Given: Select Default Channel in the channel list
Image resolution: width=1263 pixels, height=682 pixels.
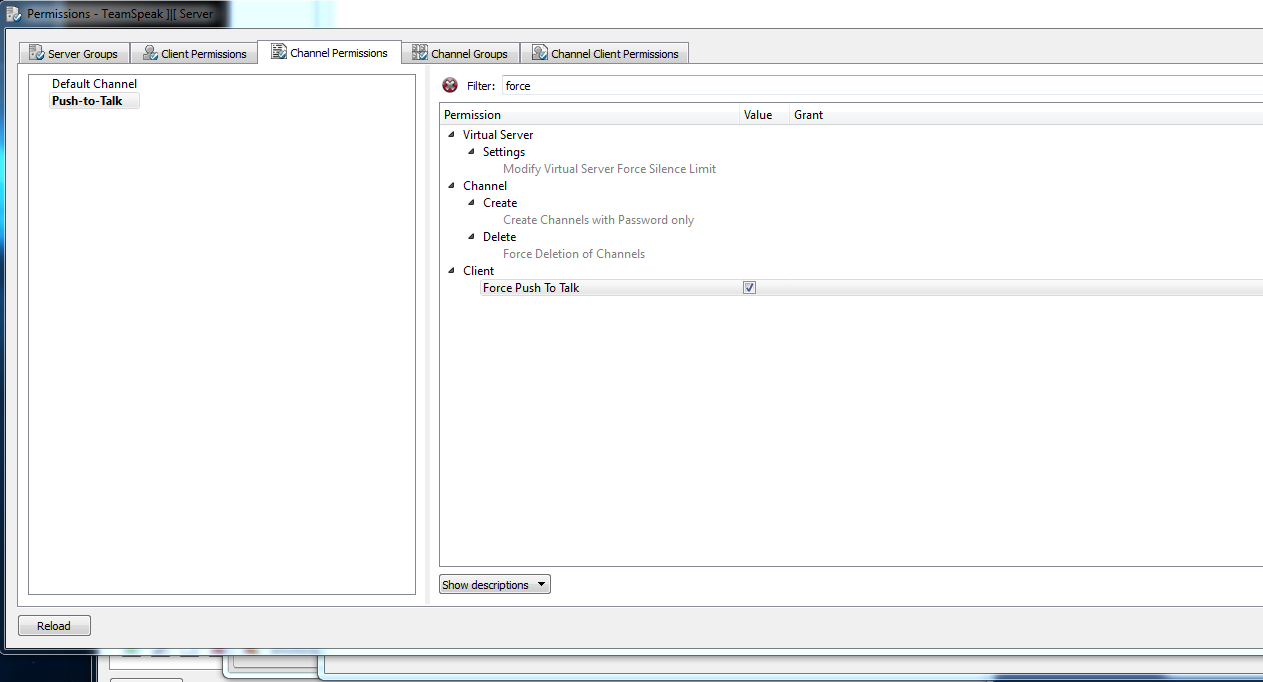Looking at the screenshot, I should point(94,84).
